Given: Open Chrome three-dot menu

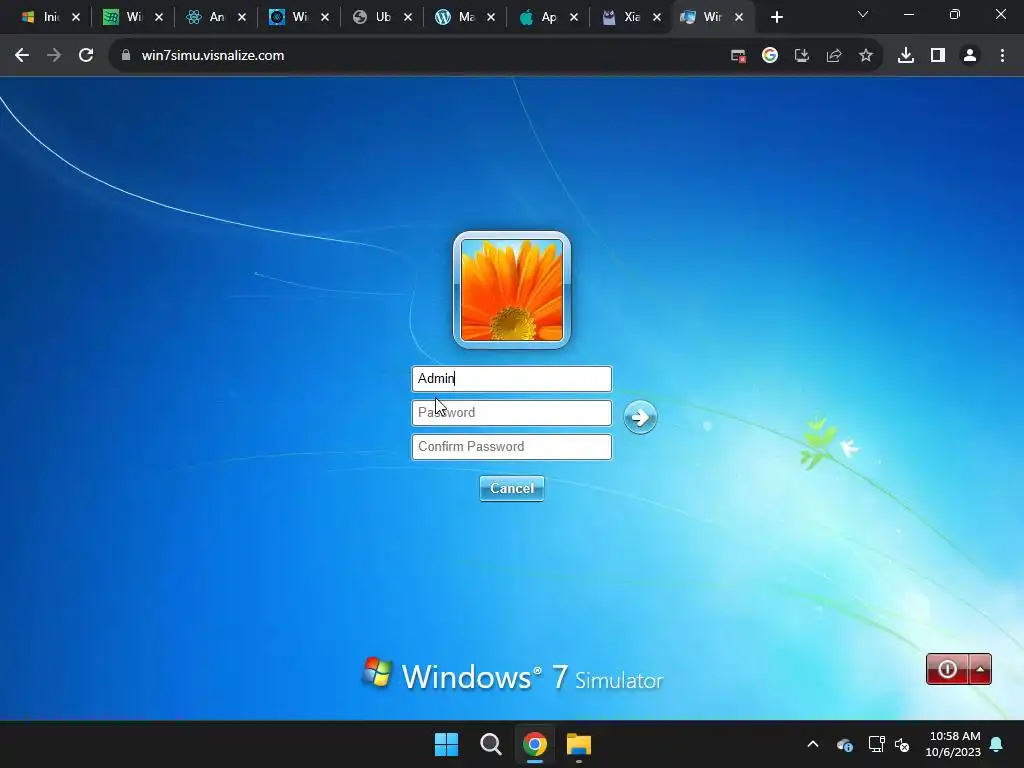Looking at the screenshot, I should [1002, 56].
